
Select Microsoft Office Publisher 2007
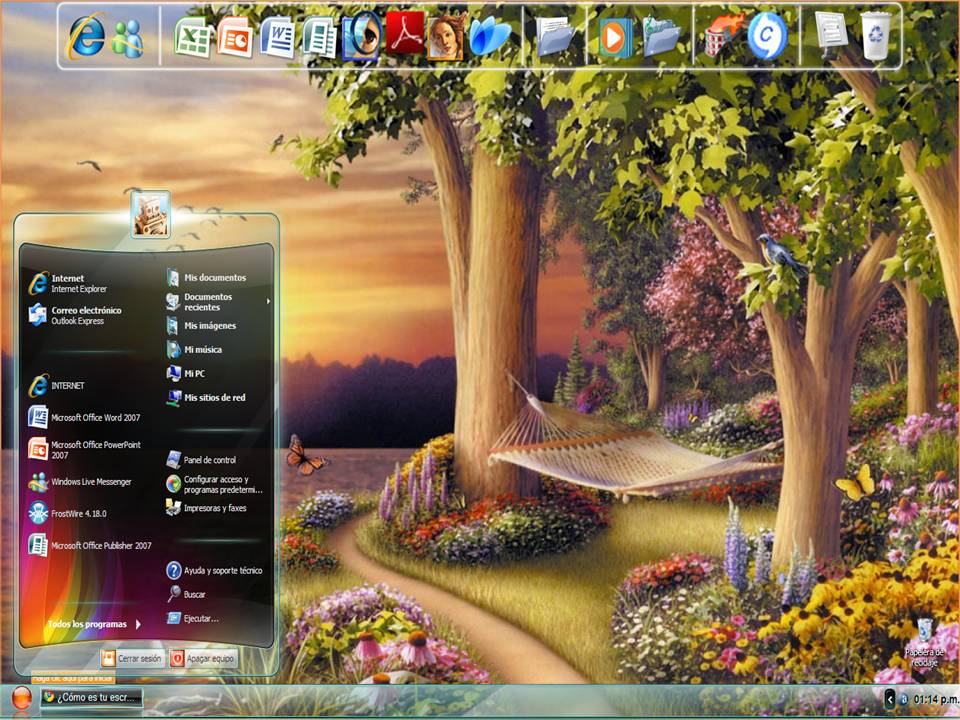(100, 546)
